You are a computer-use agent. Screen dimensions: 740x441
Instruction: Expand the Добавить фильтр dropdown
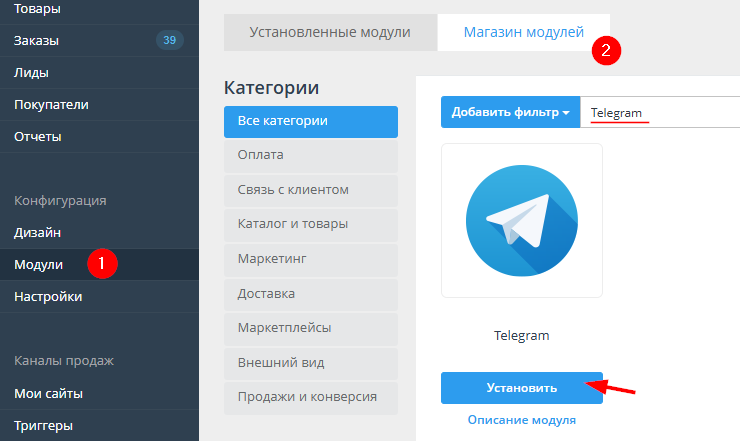tap(510, 112)
